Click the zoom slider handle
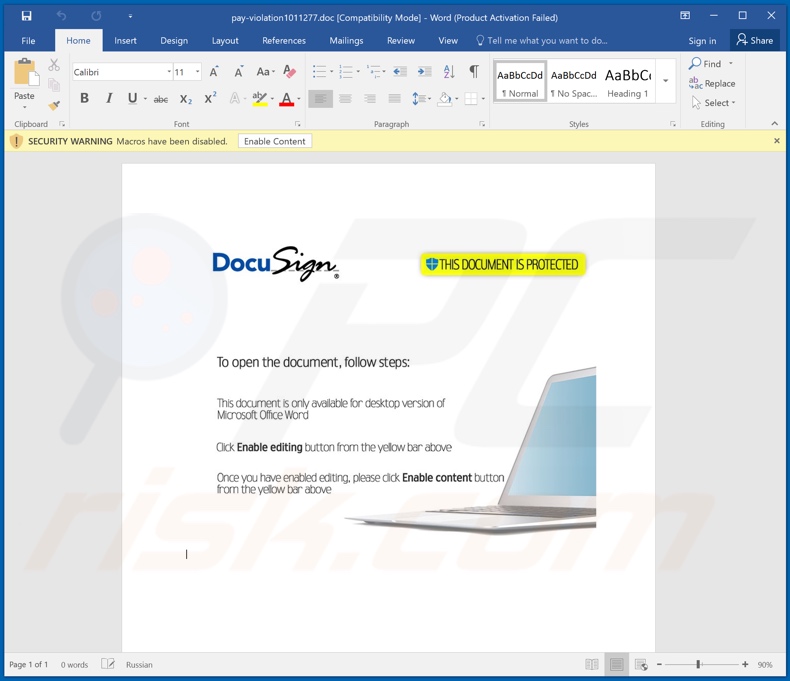 tap(698, 664)
